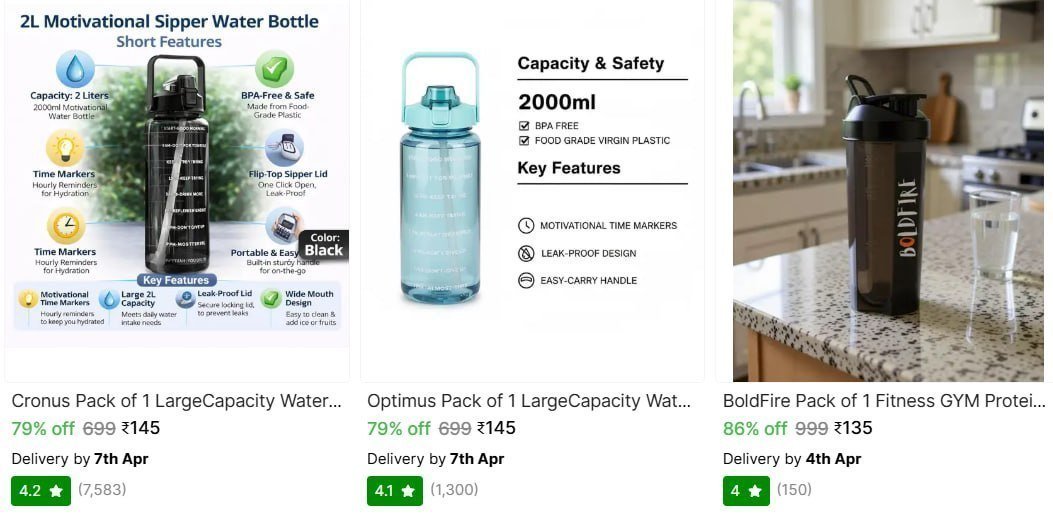Viewport: 1053px width, 517px height.
Task: Open the BoldFire shaker bottle kitchen photo
Action: [887, 190]
